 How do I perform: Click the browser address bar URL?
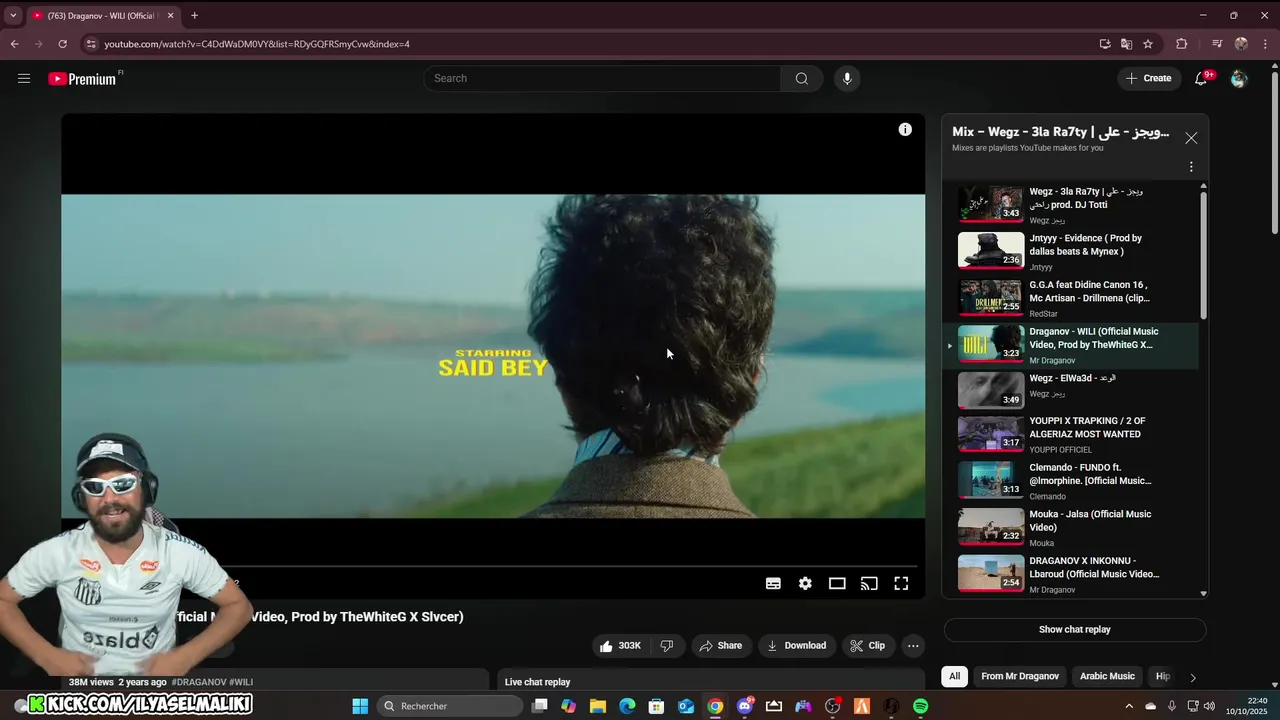coord(257,44)
